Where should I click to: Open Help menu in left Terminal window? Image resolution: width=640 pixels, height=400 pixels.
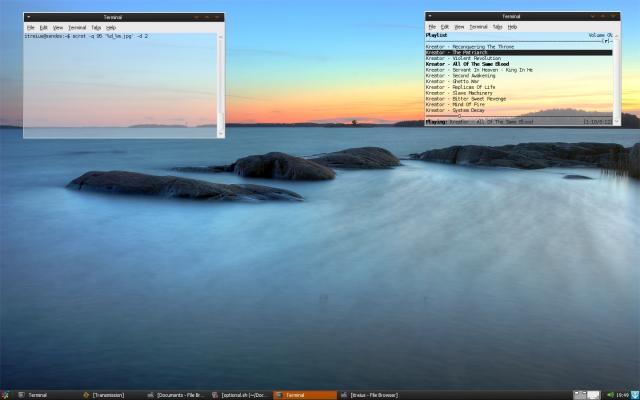pyautogui.click(x=111, y=28)
